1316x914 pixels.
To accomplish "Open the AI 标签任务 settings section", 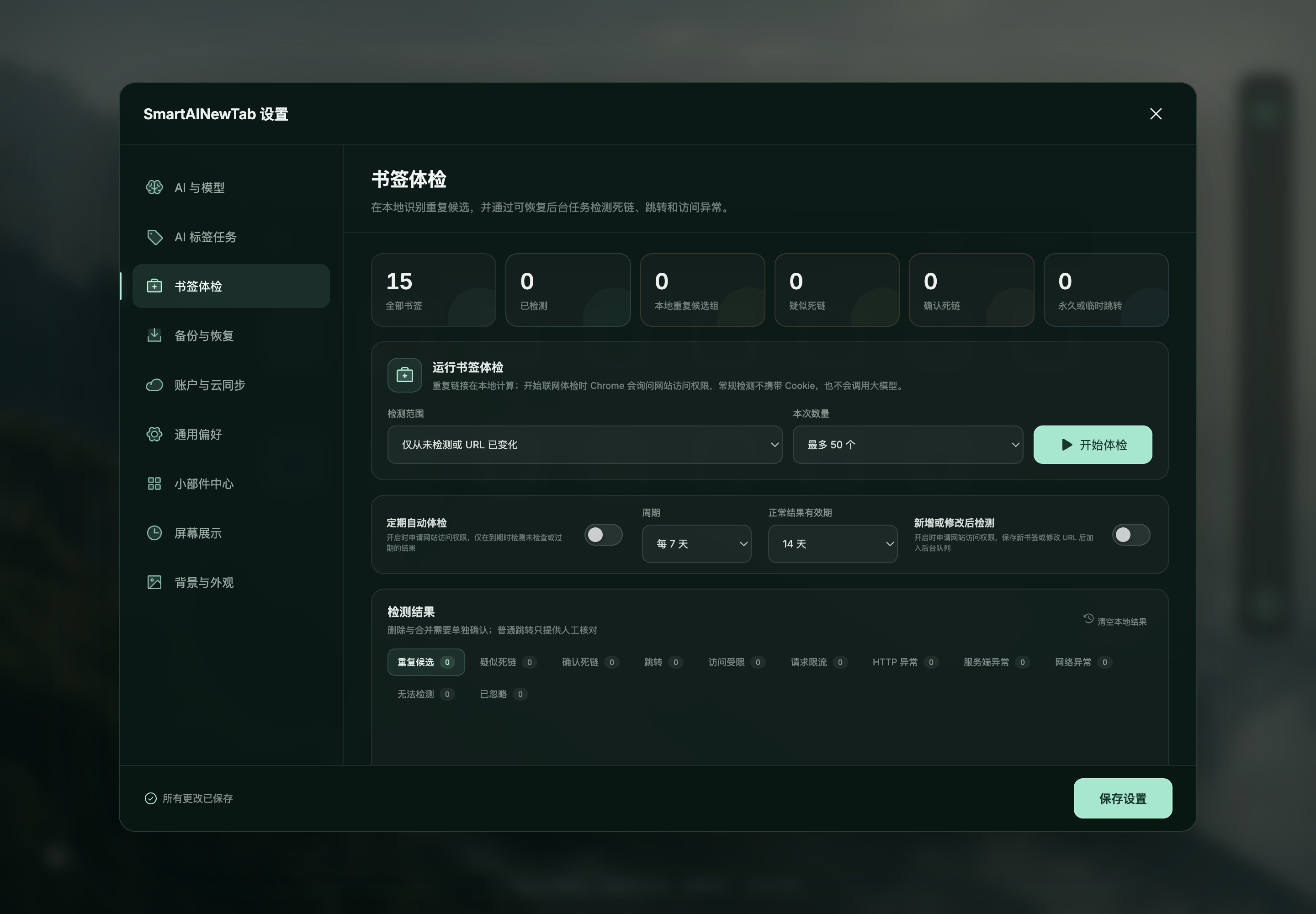I will pyautogui.click(x=231, y=237).
